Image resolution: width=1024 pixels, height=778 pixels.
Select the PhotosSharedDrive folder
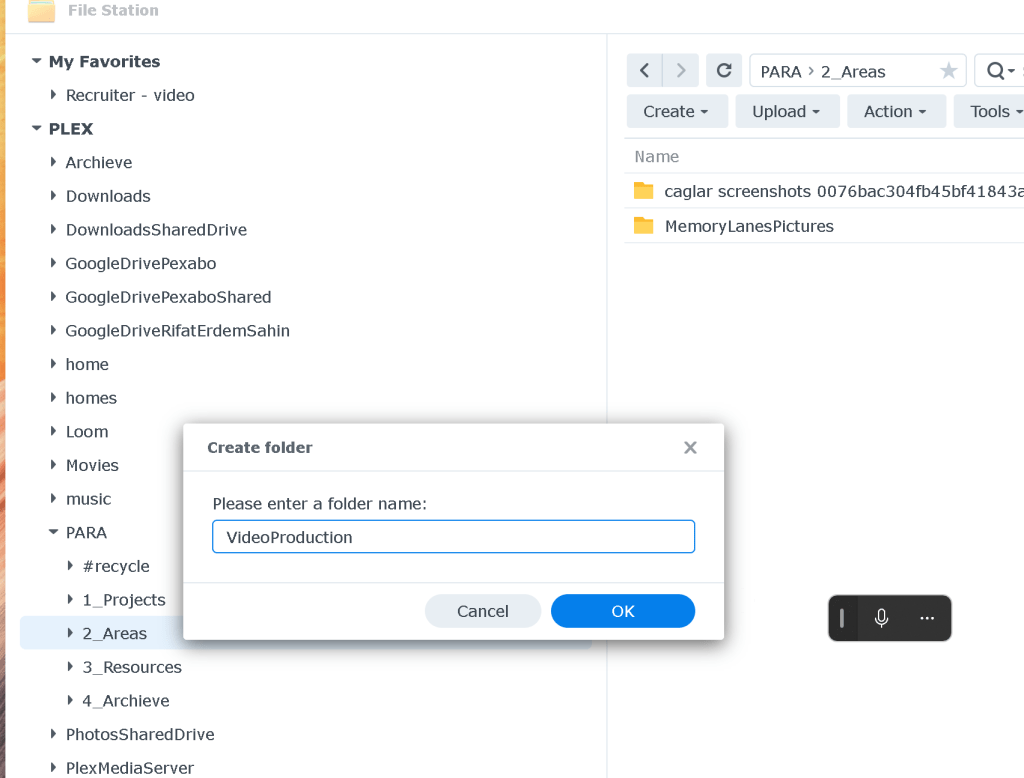140,734
